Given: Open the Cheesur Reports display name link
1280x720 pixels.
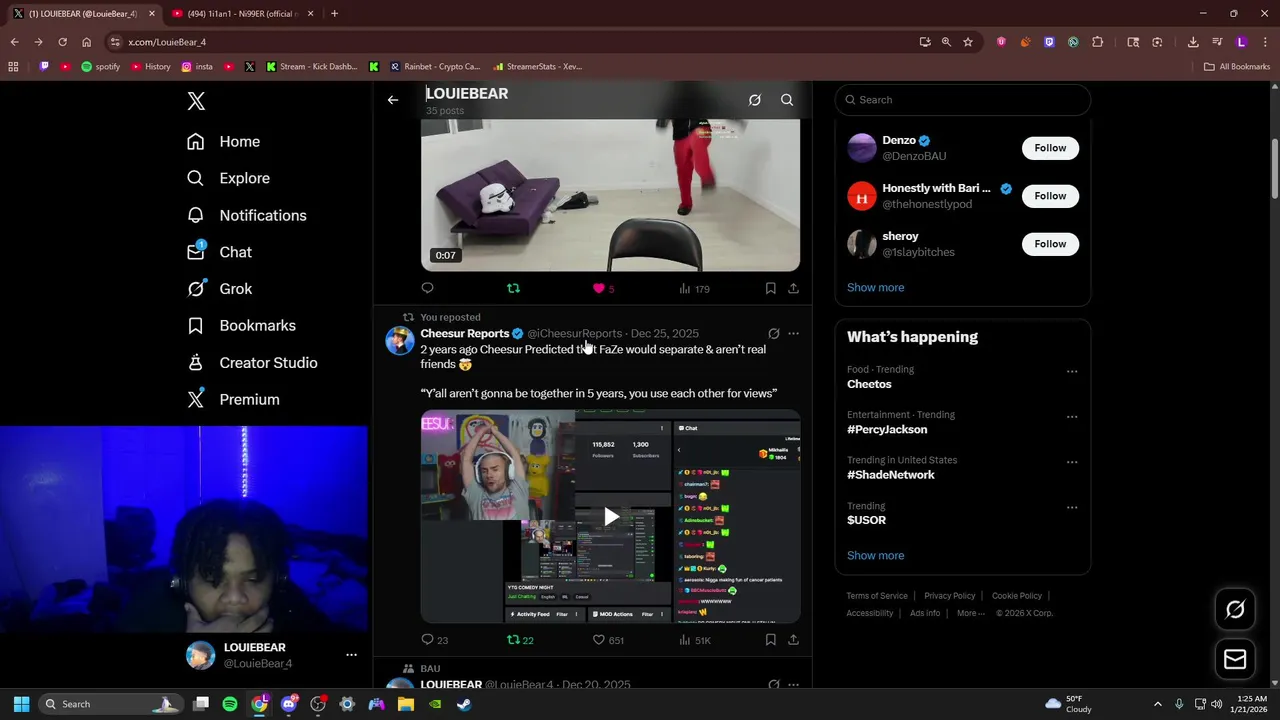Looking at the screenshot, I should pos(465,333).
